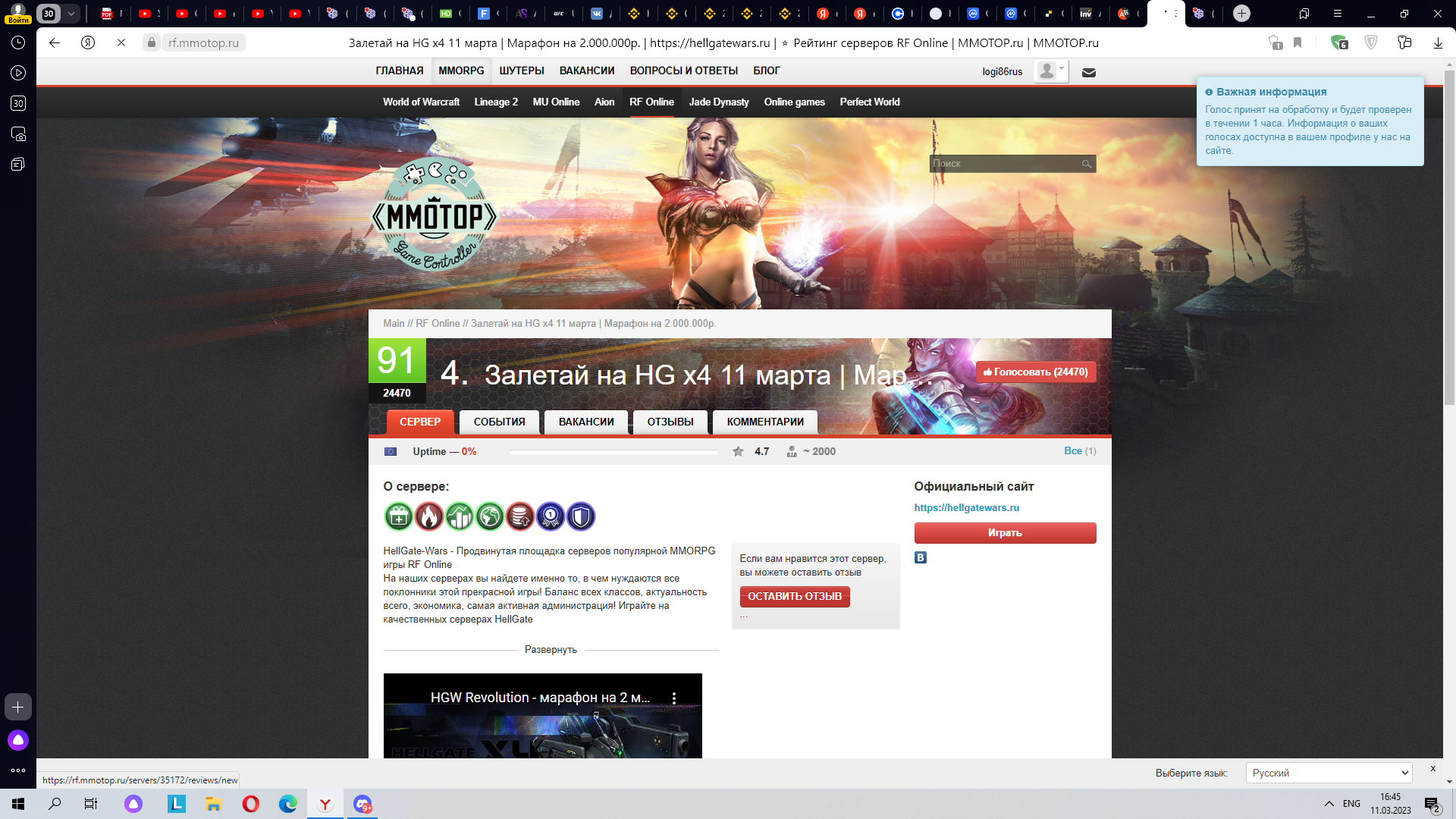The width and height of the screenshot is (1456, 819).
Task: Open the downloads arrow icon
Action: click(x=1438, y=43)
